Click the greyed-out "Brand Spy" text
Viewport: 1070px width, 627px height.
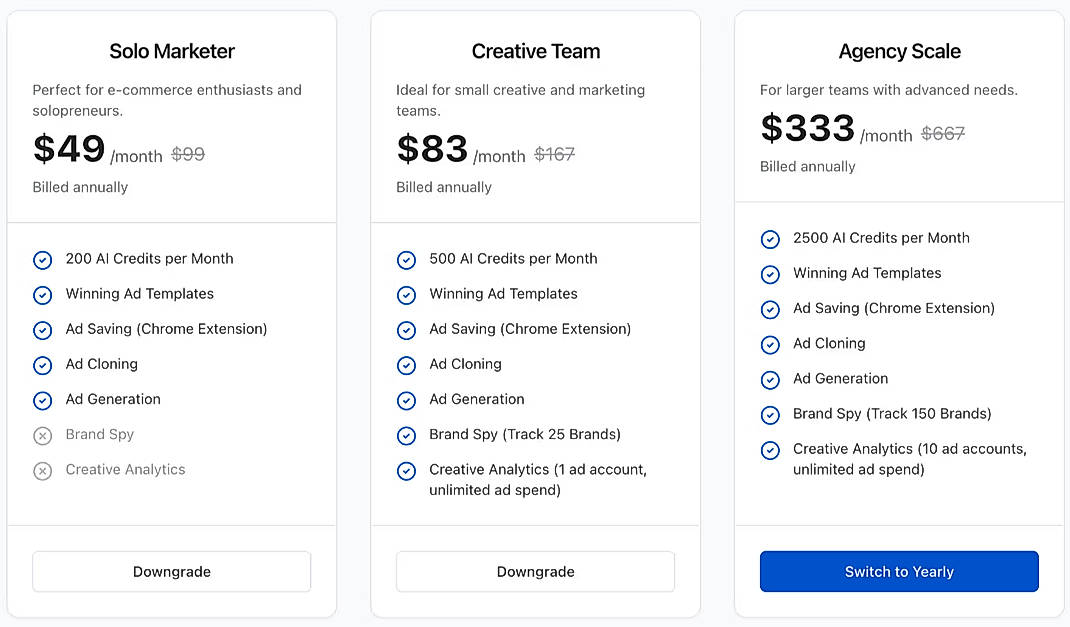coord(100,435)
